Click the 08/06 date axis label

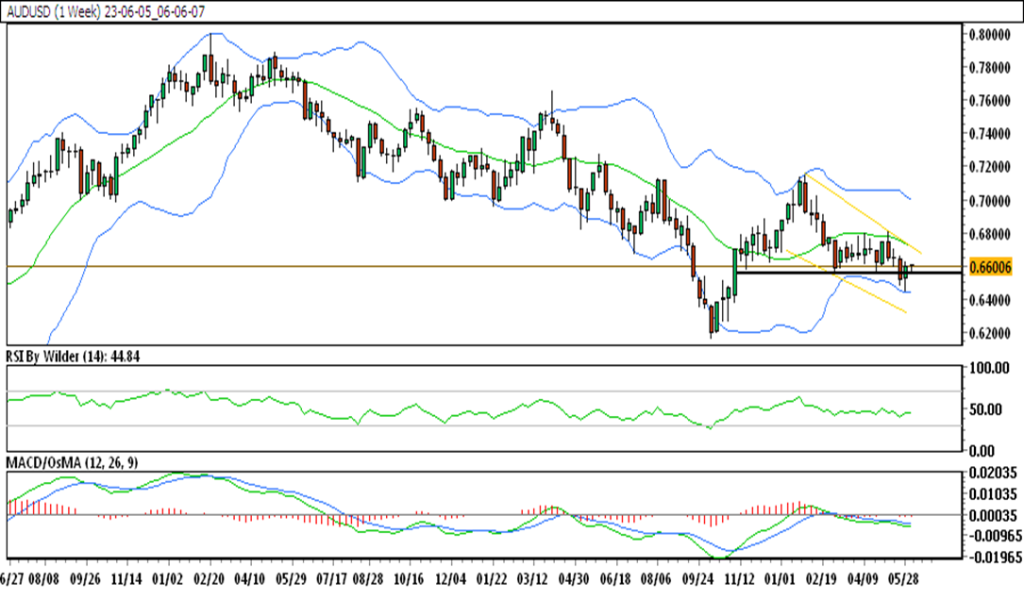click(x=656, y=580)
